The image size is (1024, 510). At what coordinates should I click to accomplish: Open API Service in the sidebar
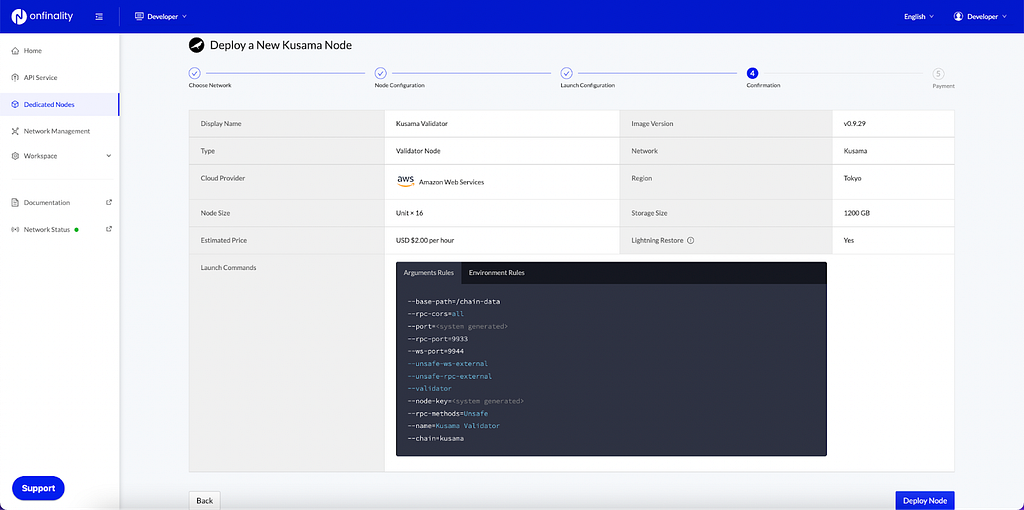(x=59, y=77)
